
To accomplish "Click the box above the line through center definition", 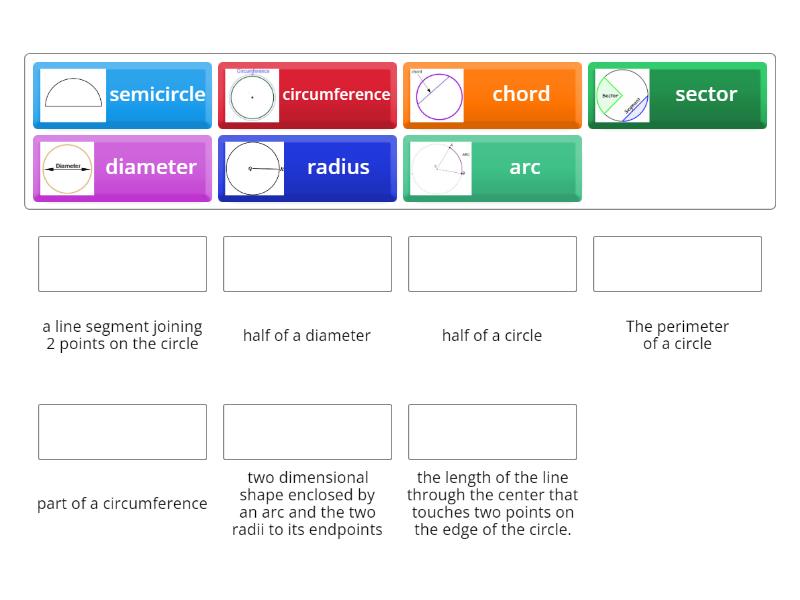I will 492,431.
